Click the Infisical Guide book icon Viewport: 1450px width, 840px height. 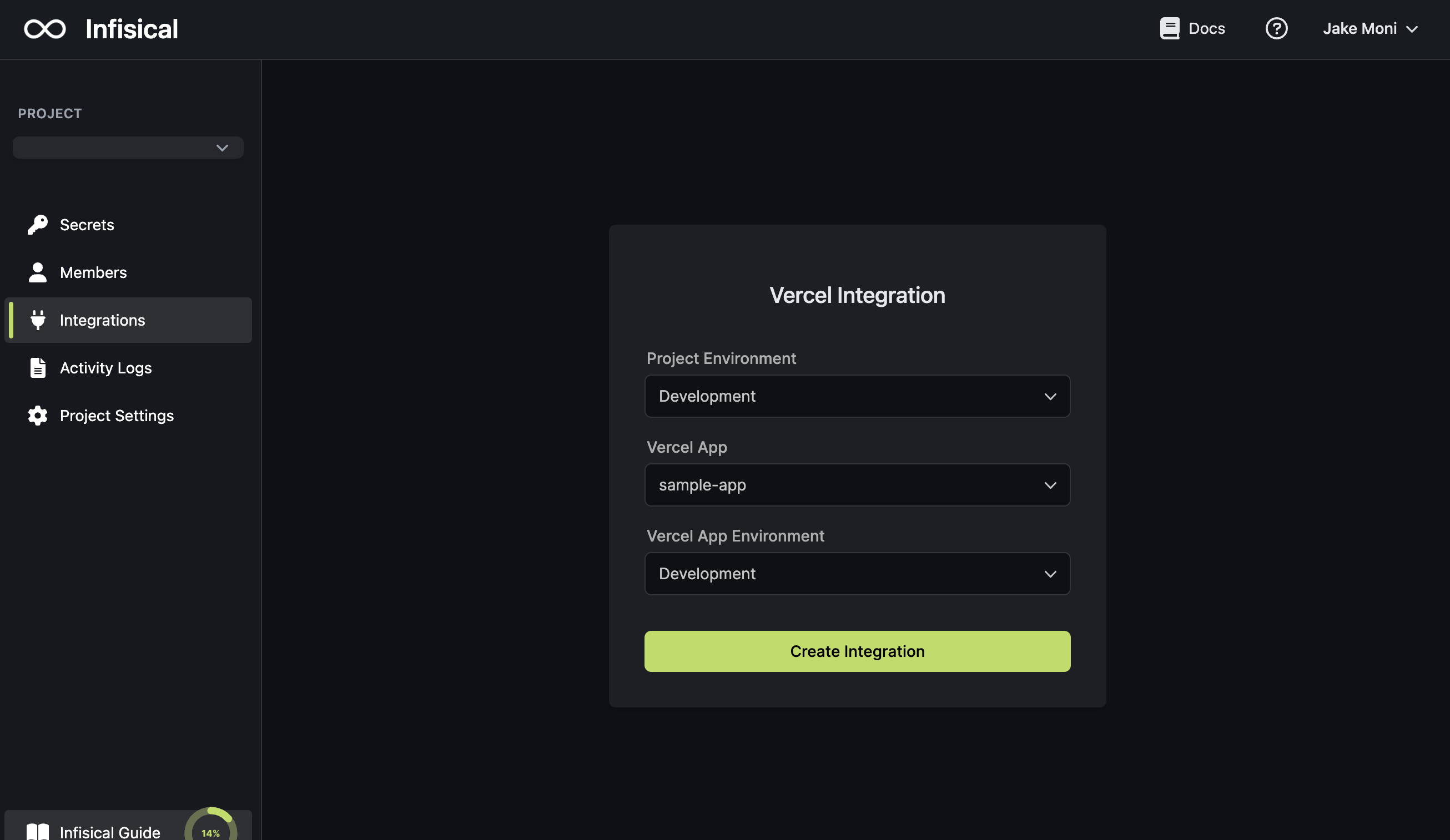pyautogui.click(x=38, y=832)
